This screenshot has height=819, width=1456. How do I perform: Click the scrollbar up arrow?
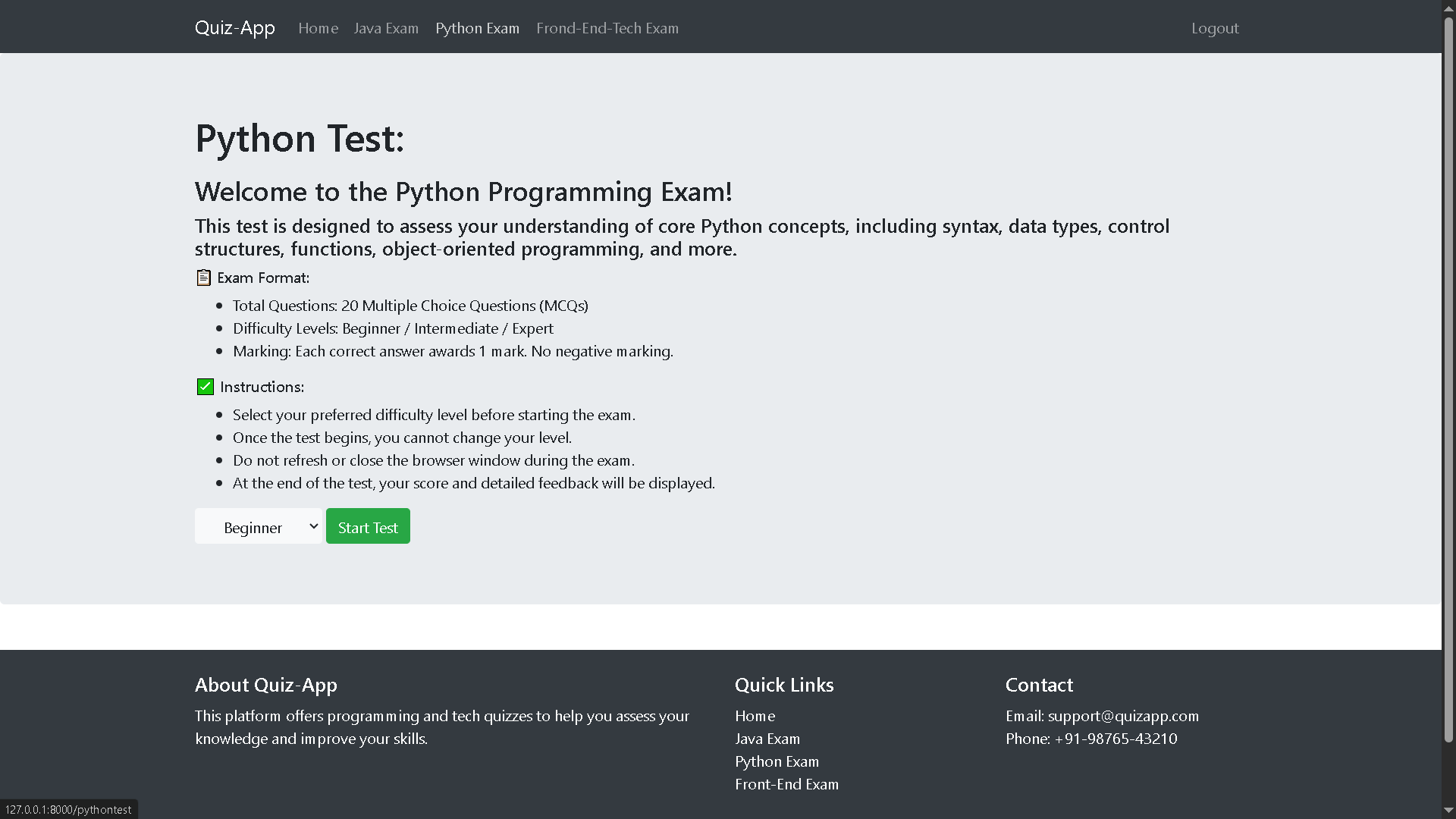(x=1447, y=8)
